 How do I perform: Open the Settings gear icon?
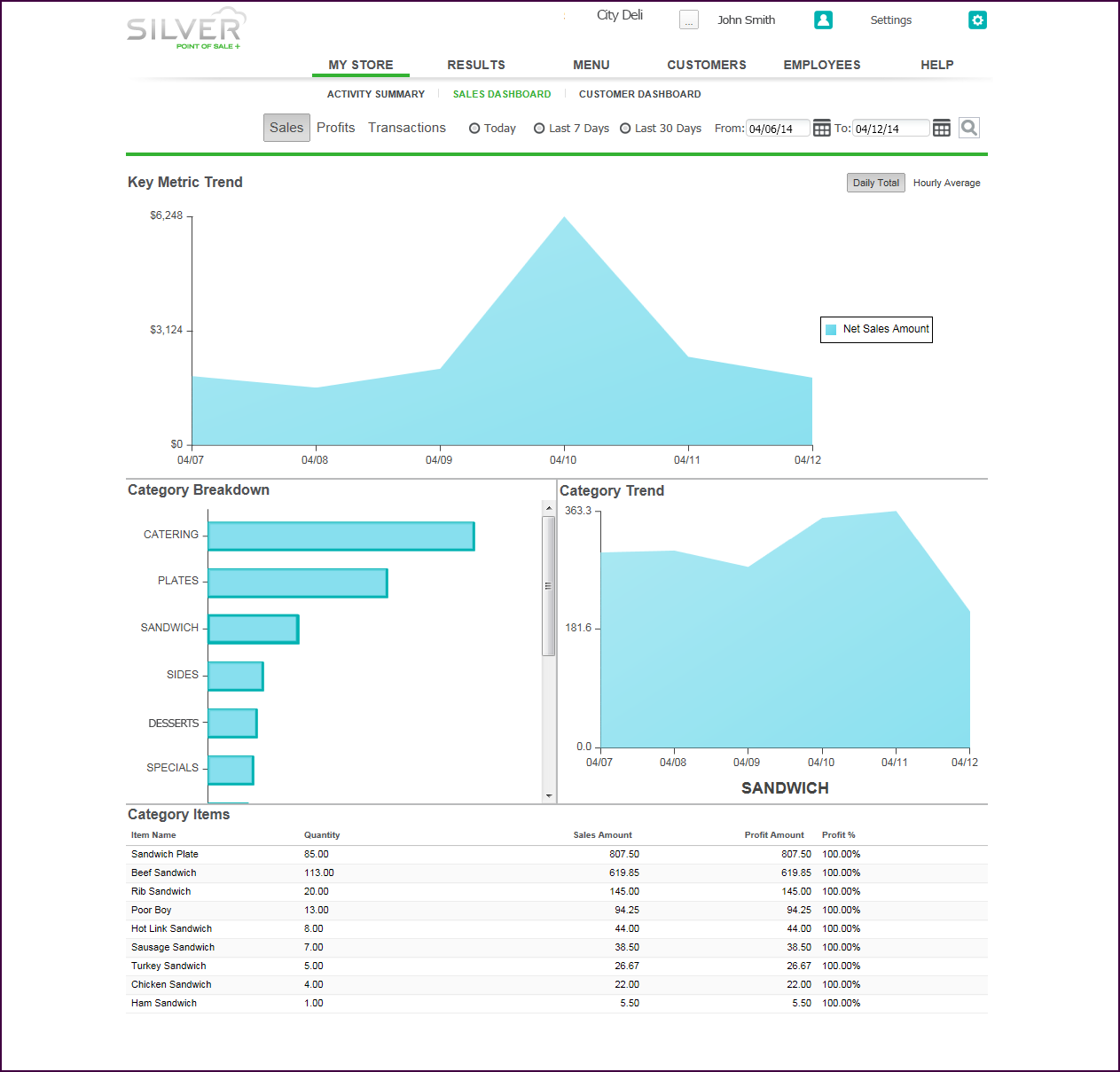[x=977, y=20]
